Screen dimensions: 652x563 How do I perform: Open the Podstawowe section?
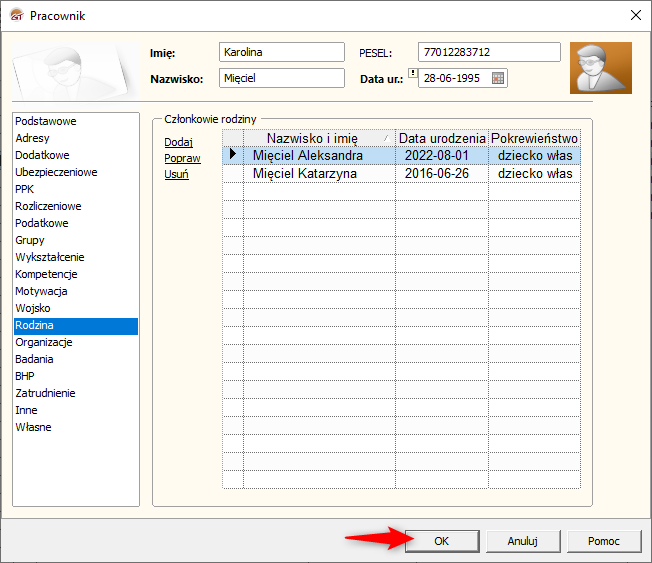tap(46, 121)
